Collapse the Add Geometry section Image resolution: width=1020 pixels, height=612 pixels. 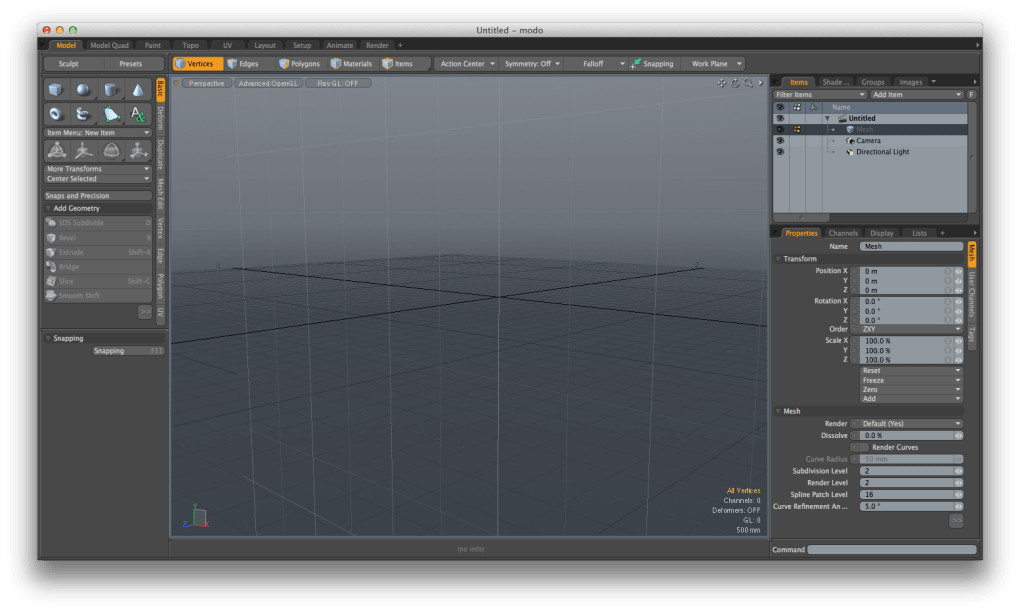48,208
